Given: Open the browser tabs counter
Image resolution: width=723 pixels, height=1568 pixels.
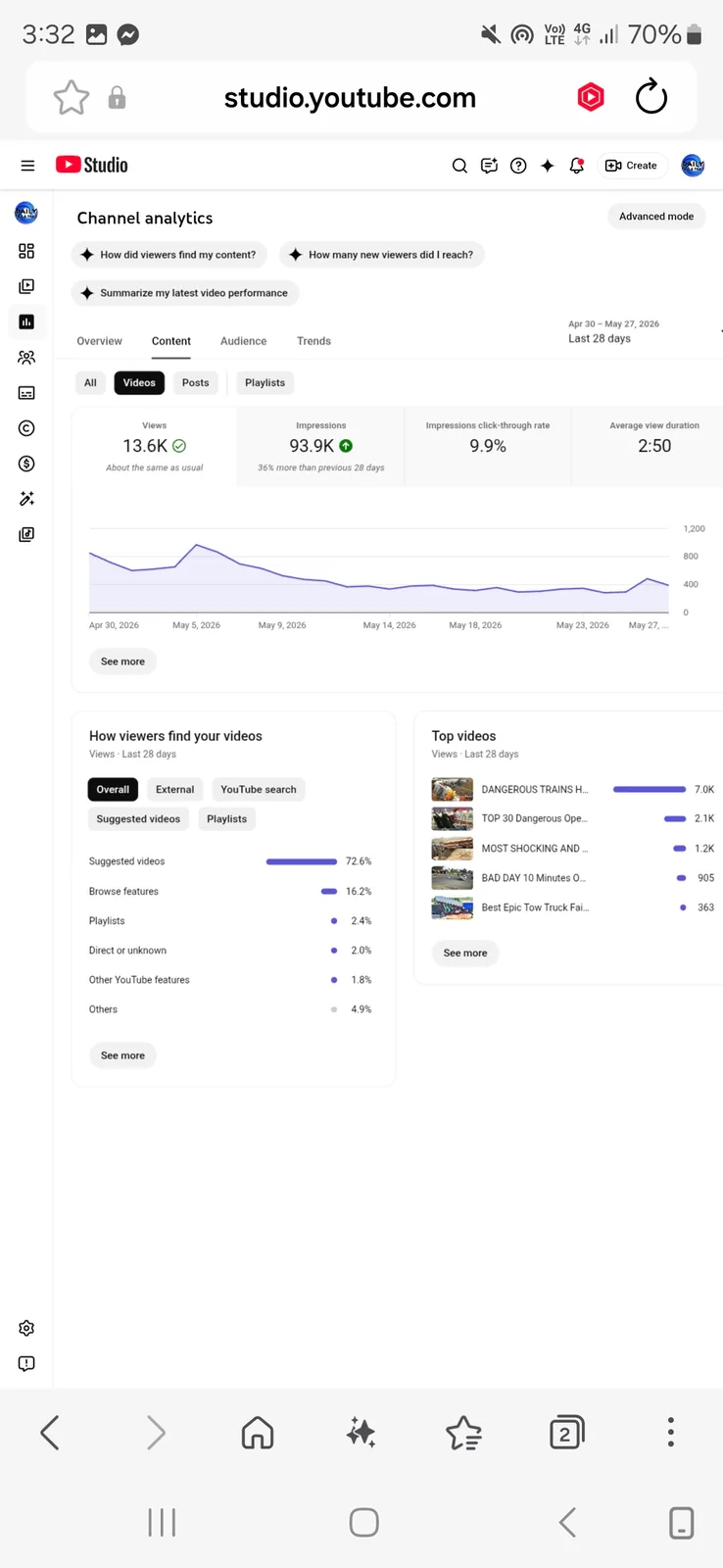Looking at the screenshot, I should coord(566,1433).
